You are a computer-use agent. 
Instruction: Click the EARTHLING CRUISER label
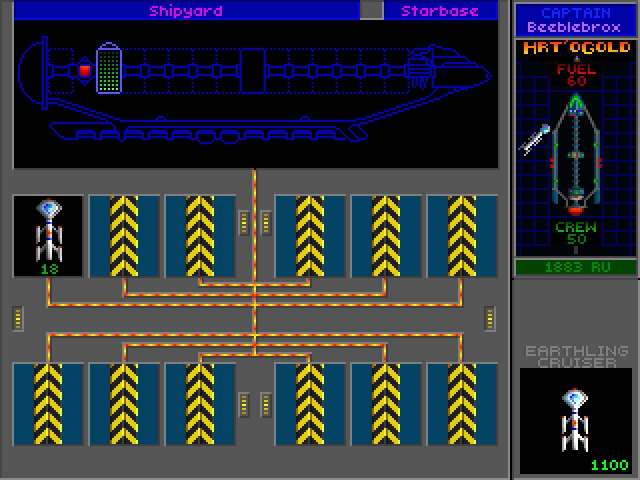click(577, 356)
